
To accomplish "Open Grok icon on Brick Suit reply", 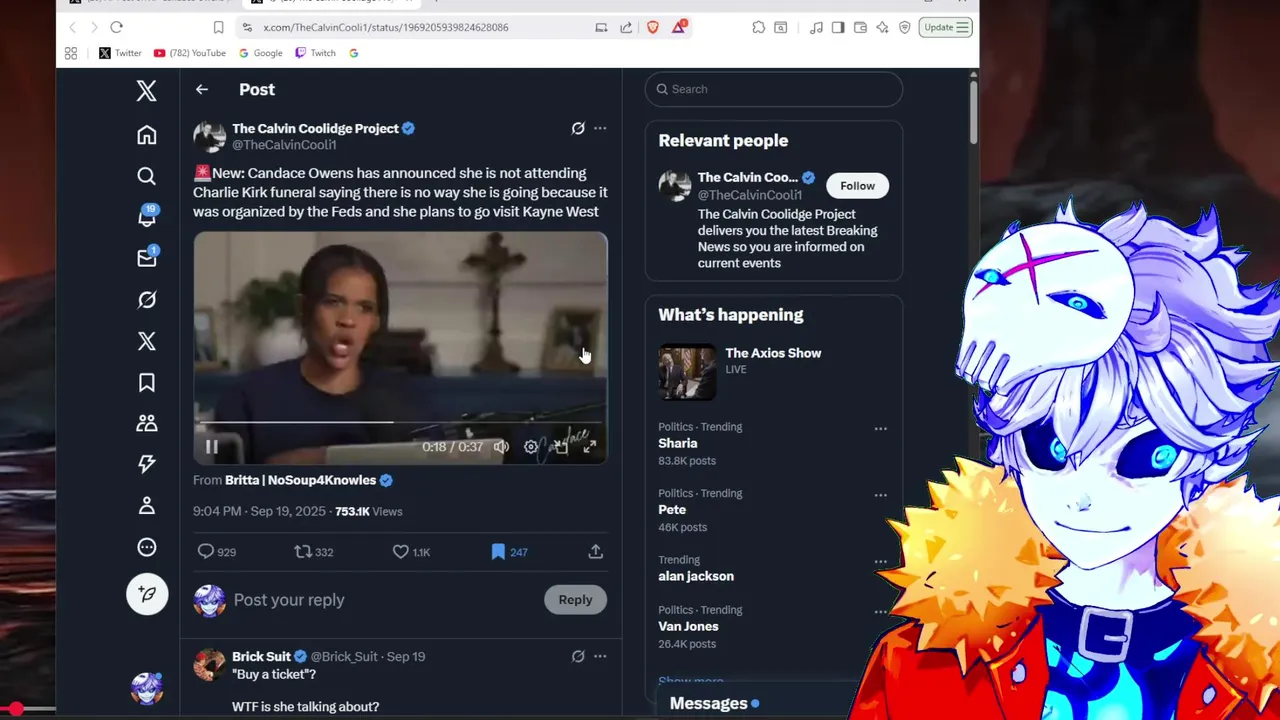I will click(578, 657).
